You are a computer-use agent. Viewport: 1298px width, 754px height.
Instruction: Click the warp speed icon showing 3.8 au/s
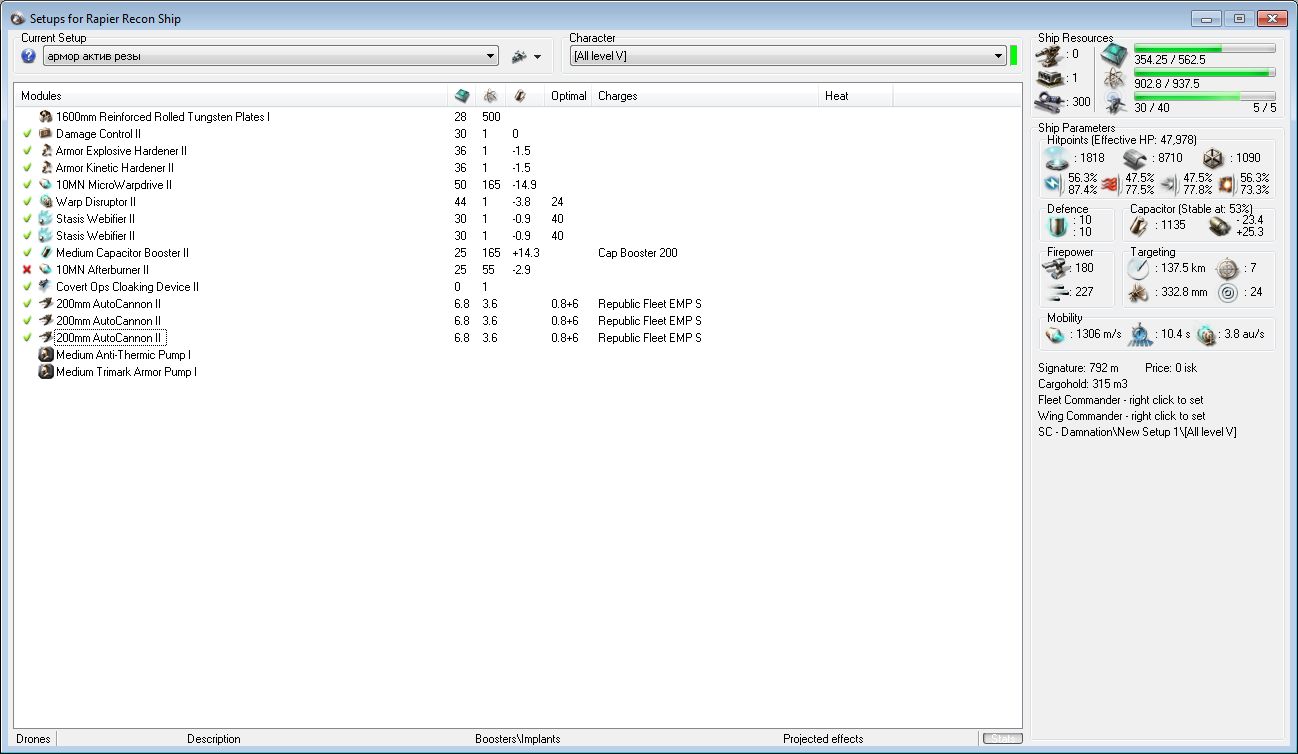[x=1206, y=335]
